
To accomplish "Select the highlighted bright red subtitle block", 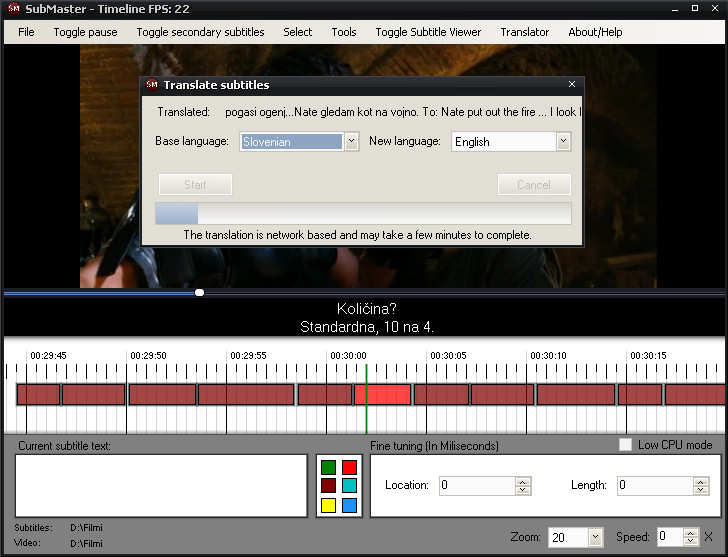I will (383, 395).
